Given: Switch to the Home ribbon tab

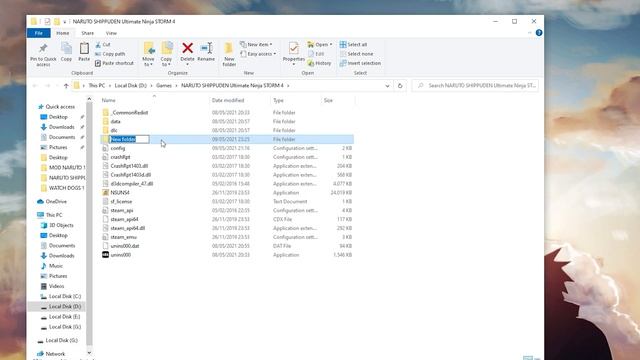Looking at the screenshot, I should [x=62, y=33].
